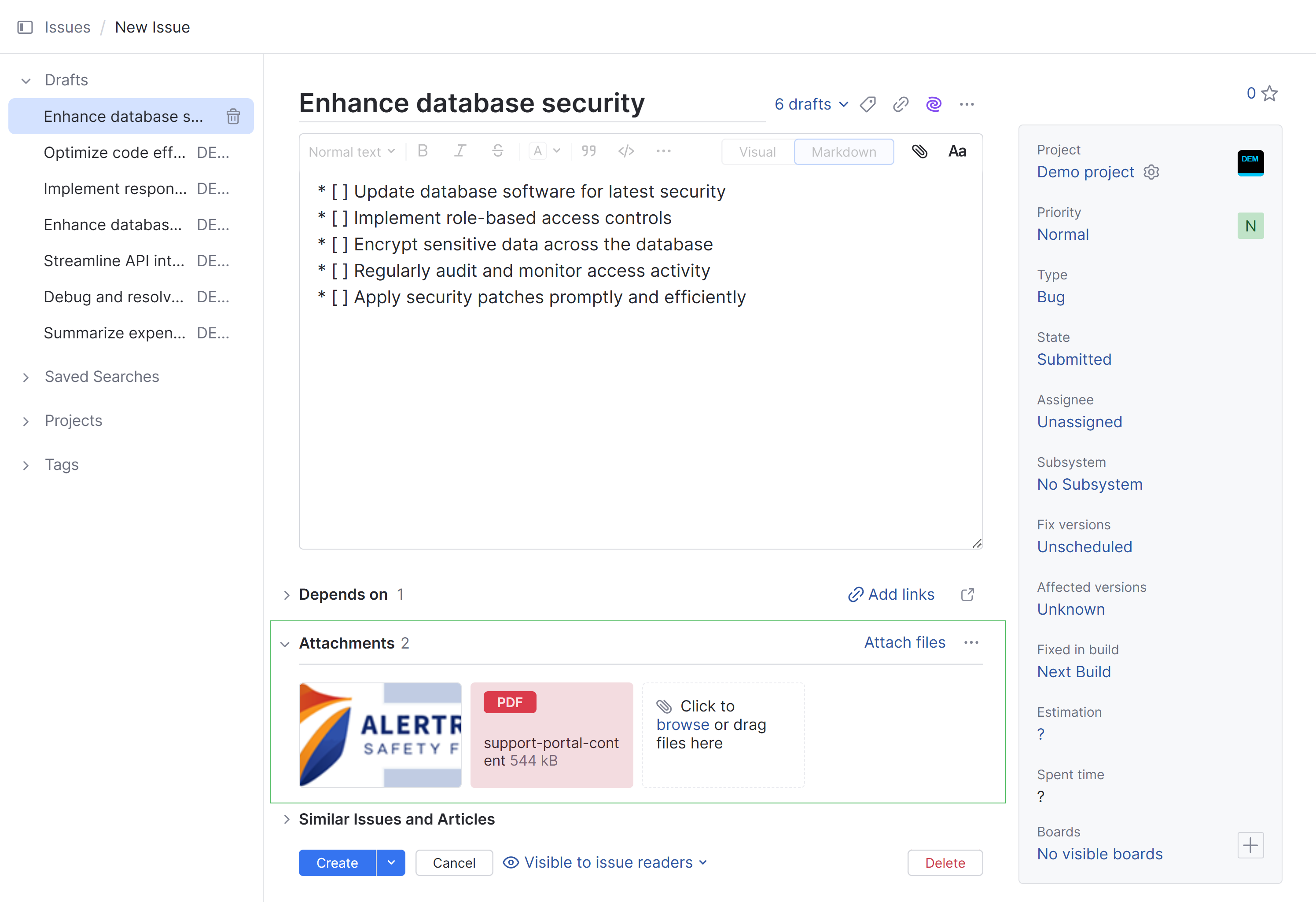Expand the Saved Searches section
Screen dimensions: 1316x902
(102, 377)
